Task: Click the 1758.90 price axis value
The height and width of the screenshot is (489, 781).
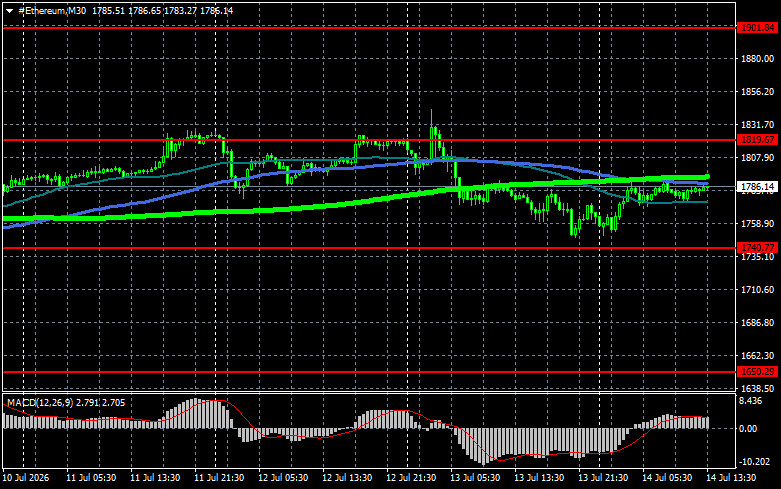Action: click(x=758, y=224)
